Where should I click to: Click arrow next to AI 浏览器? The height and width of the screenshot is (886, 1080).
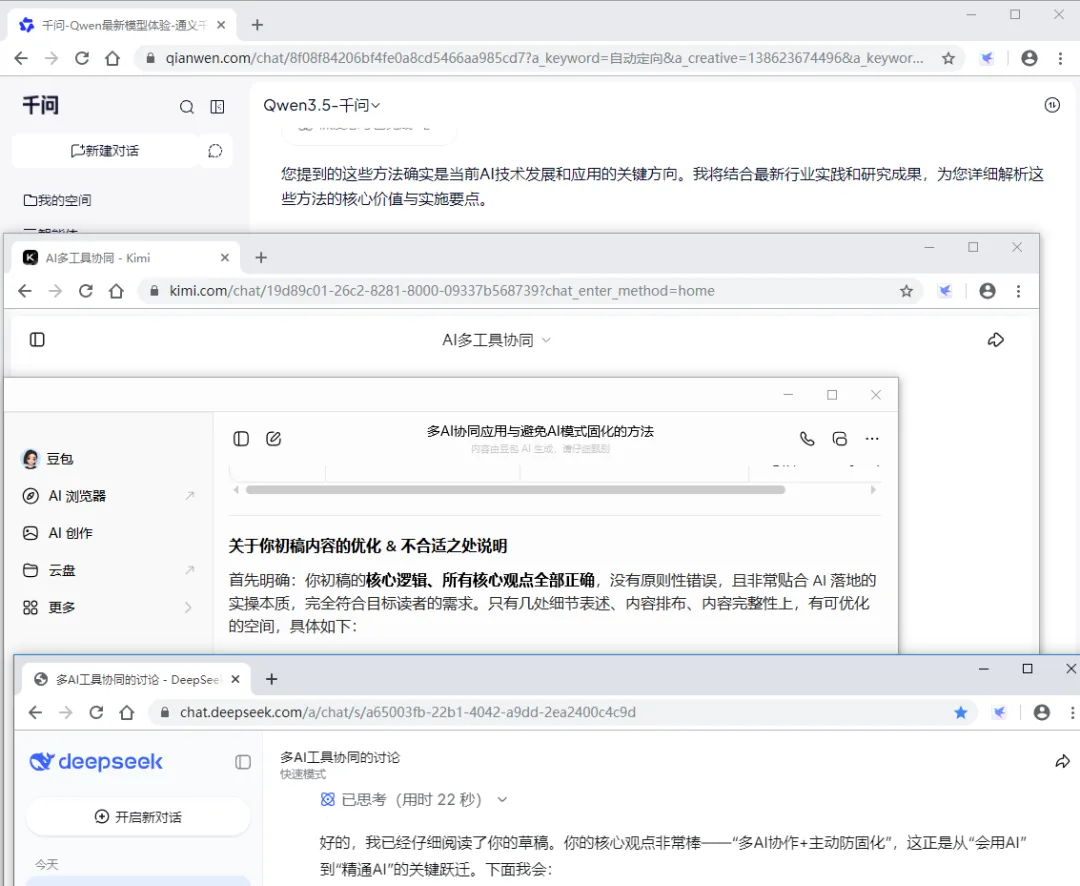click(190, 496)
